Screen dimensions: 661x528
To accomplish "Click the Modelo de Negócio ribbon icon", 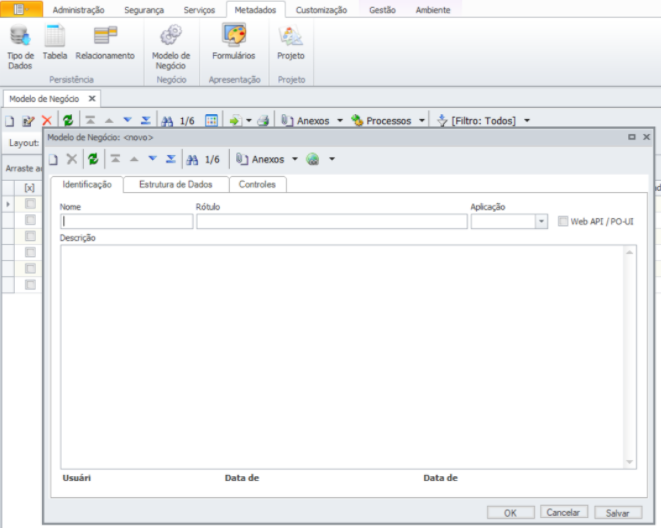I will click(171, 46).
